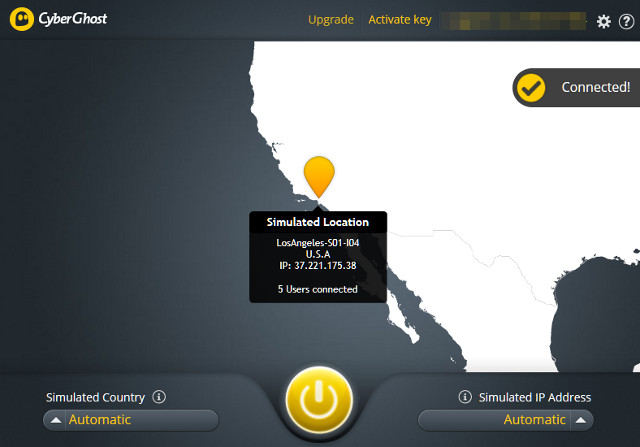This screenshot has height=447, width=640.
Task: Click the CyberGhost brand name text
Action: (x=73, y=19)
